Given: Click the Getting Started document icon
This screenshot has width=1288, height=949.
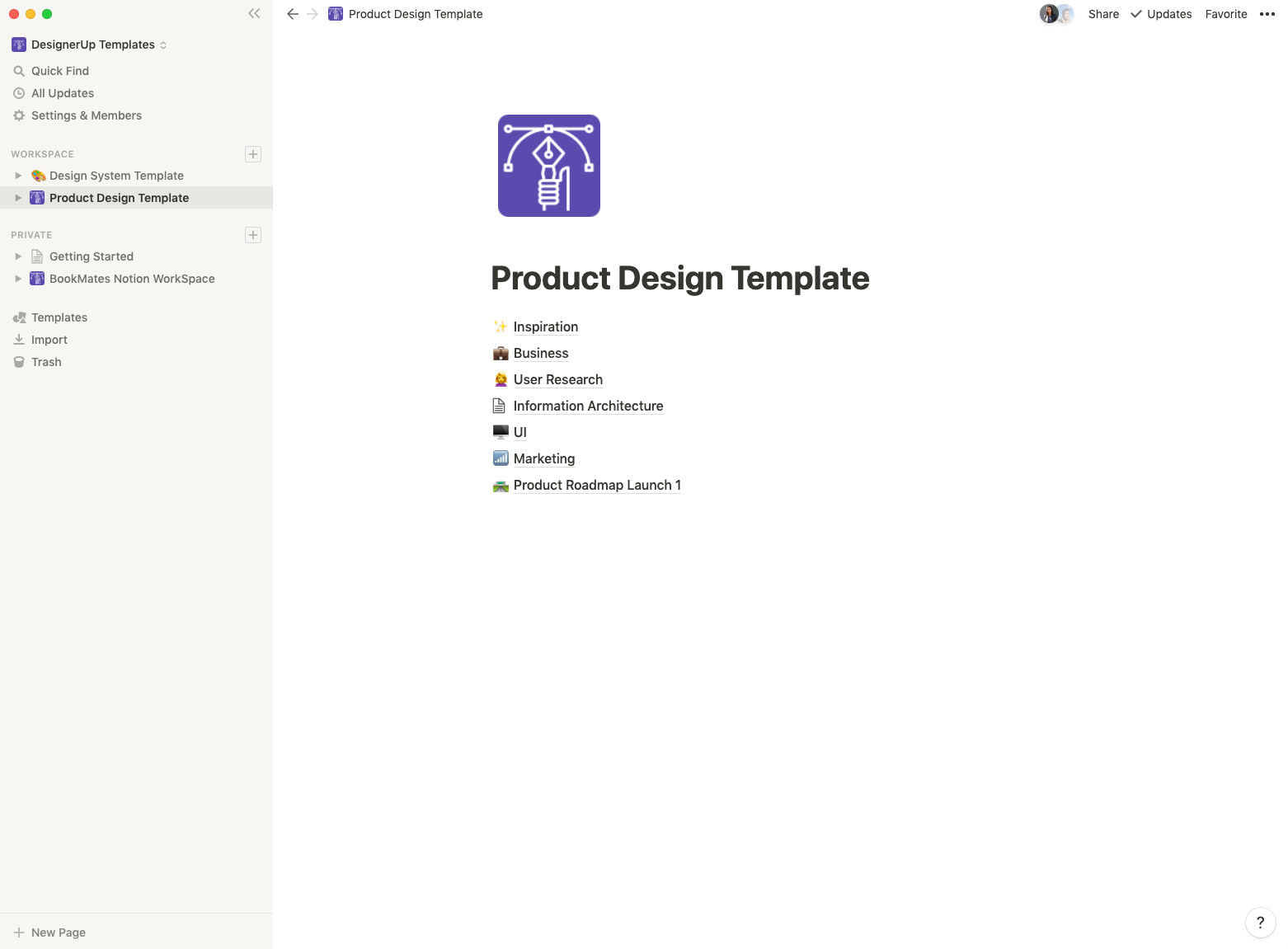Looking at the screenshot, I should click(x=37, y=256).
